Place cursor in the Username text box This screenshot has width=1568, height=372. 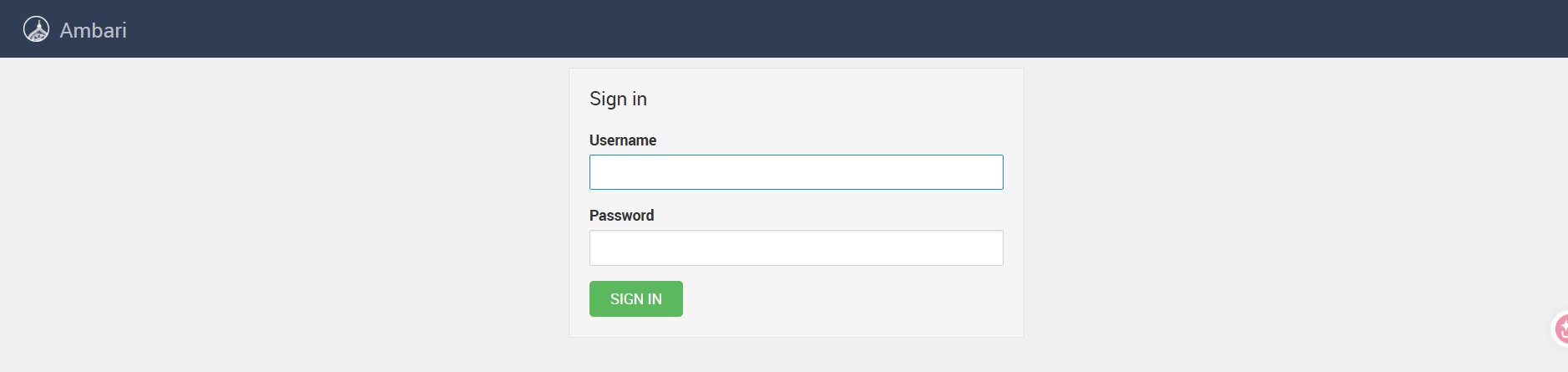[x=796, y=172]
